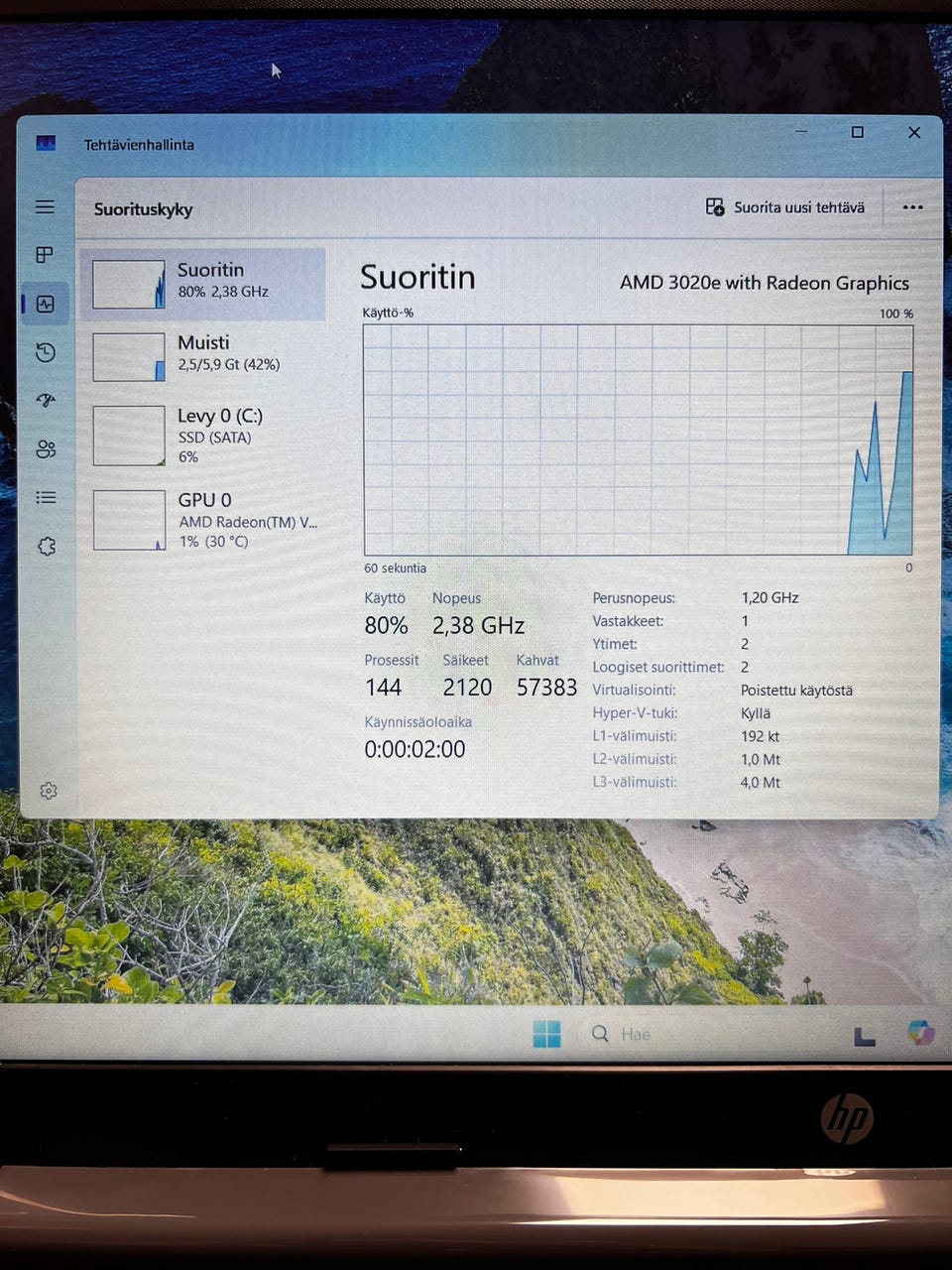The width and height of the screenshot is (952, 1270).
Task: Open the Processes page icon
Action: (45, 255)
